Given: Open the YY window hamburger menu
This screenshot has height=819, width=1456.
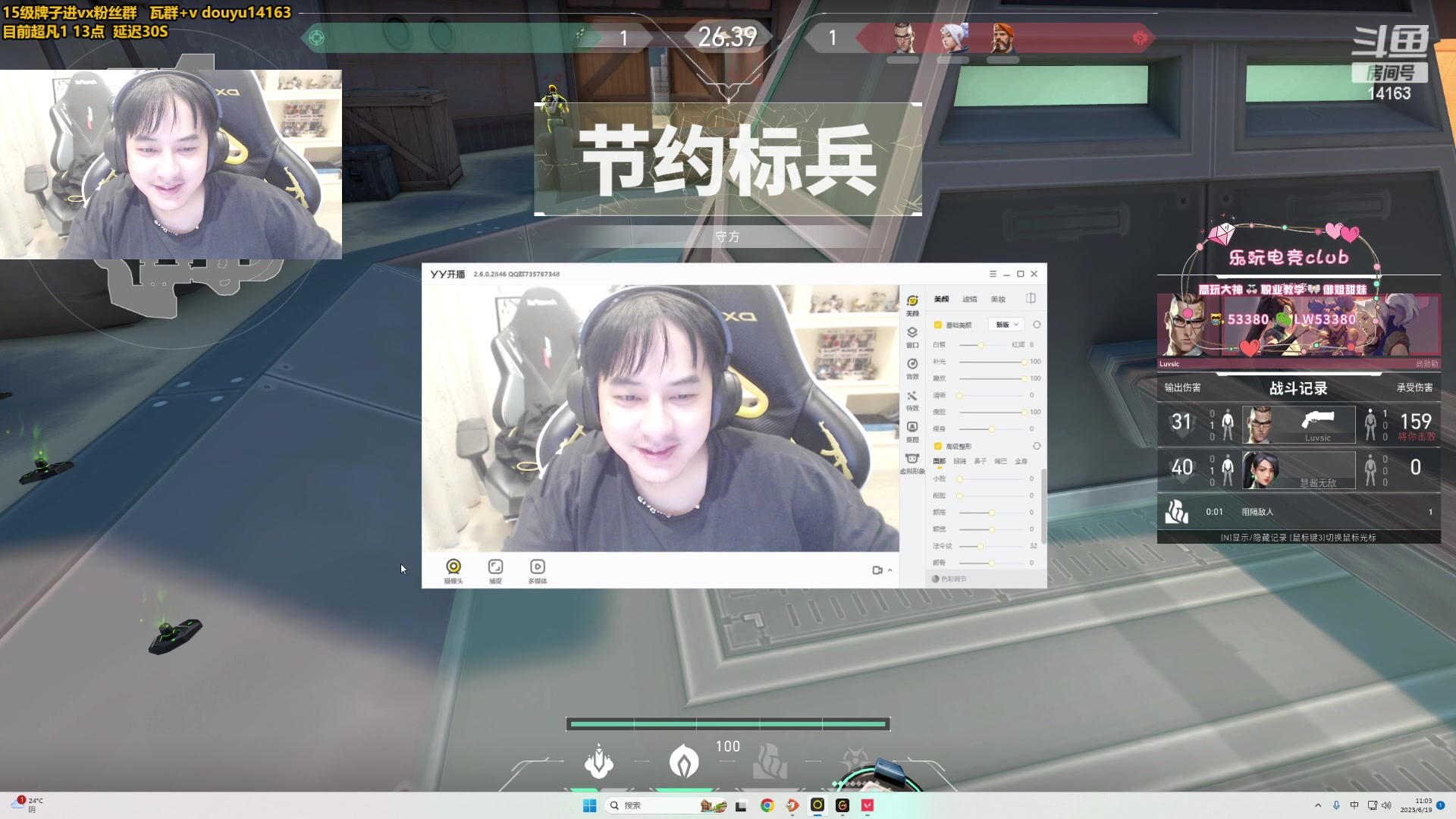Looking at the screenshot, I should click(x=993, y=274).
